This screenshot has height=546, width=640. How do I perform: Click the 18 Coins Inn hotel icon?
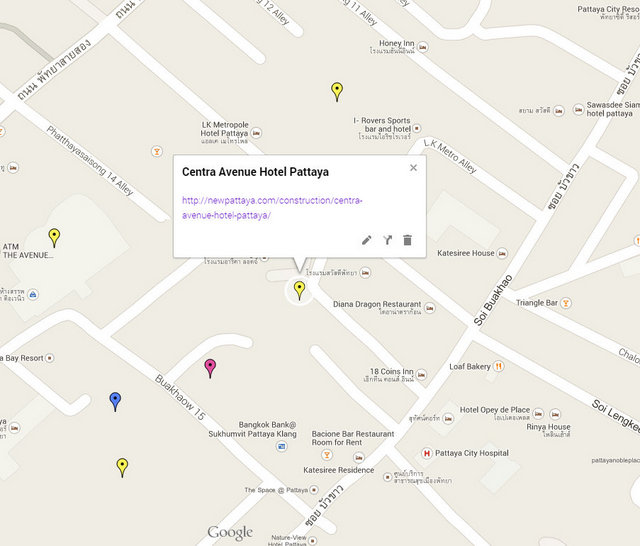click(421, 374)
